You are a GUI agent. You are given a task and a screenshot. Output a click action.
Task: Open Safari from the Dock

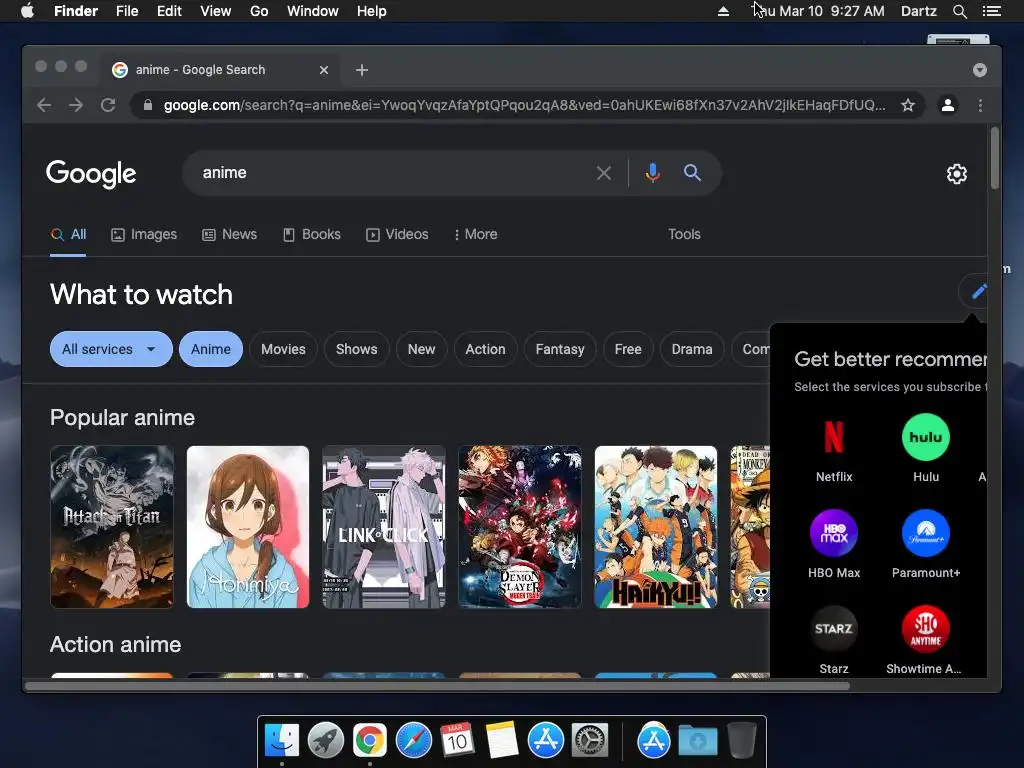(413, 741)
